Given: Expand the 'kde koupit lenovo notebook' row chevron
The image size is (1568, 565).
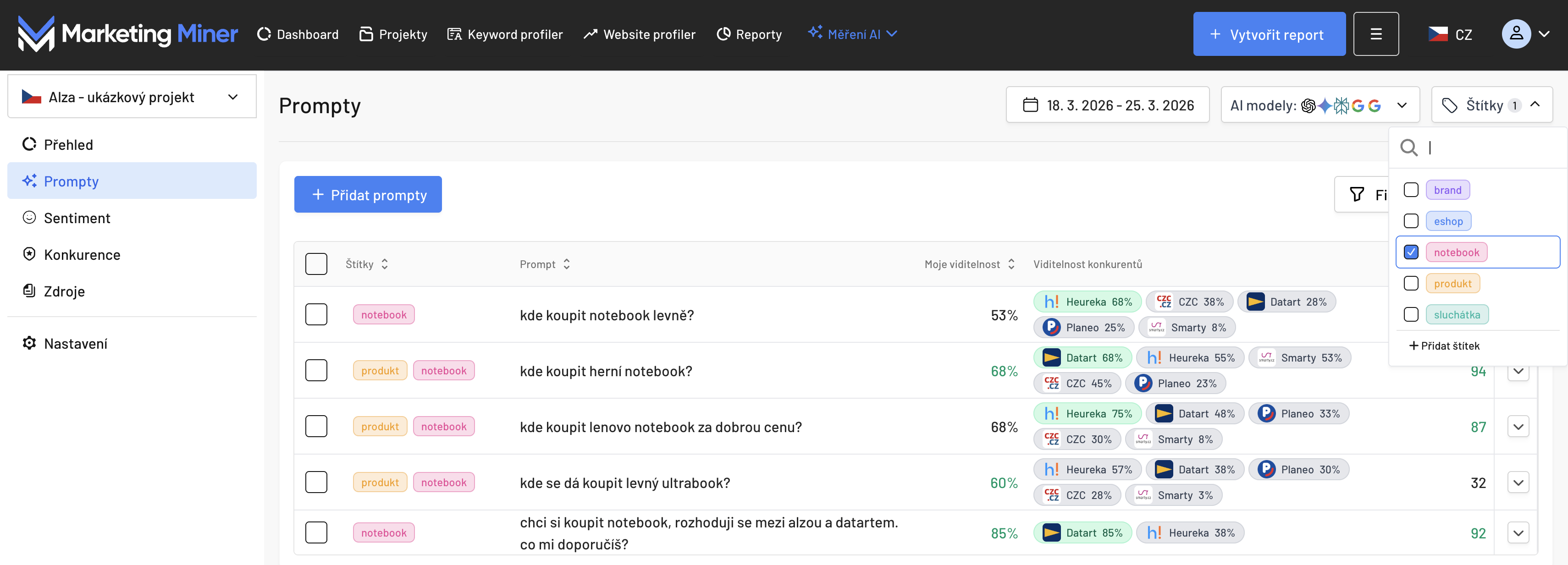Looking at the screenshot, I should tap(1518, 427).
